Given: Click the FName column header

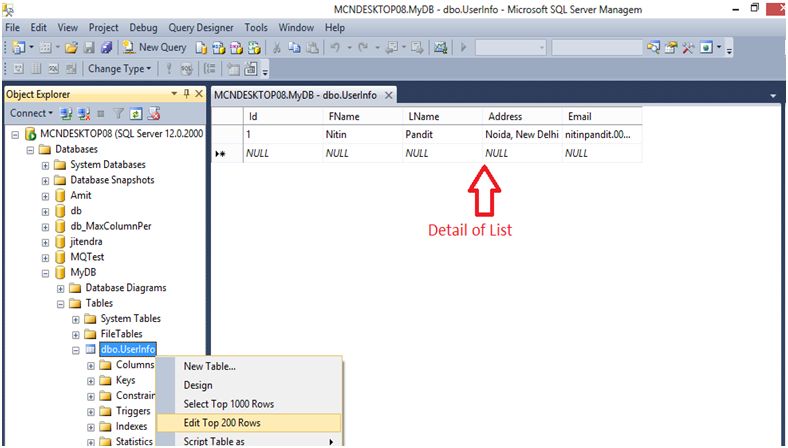Looking at the screenshot, I should click(363, 116).
